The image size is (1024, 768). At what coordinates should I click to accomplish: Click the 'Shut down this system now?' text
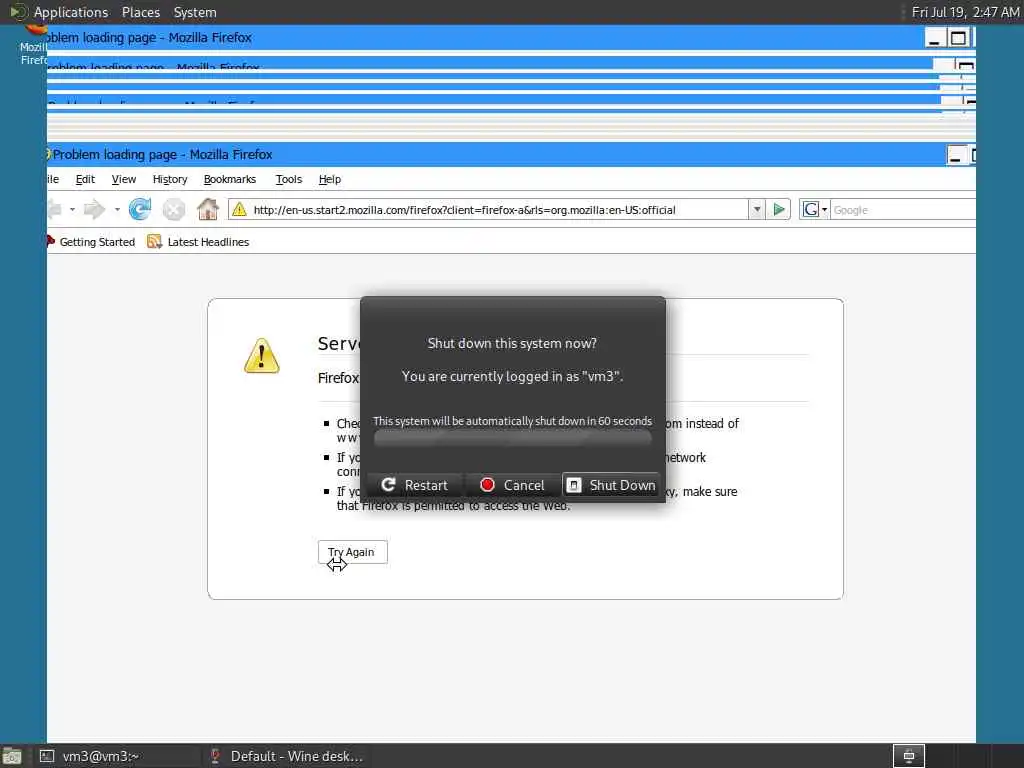tap(512, 344)
